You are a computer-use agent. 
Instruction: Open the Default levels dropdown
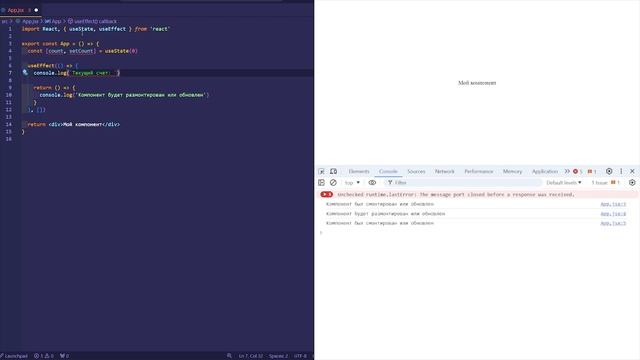564,182
